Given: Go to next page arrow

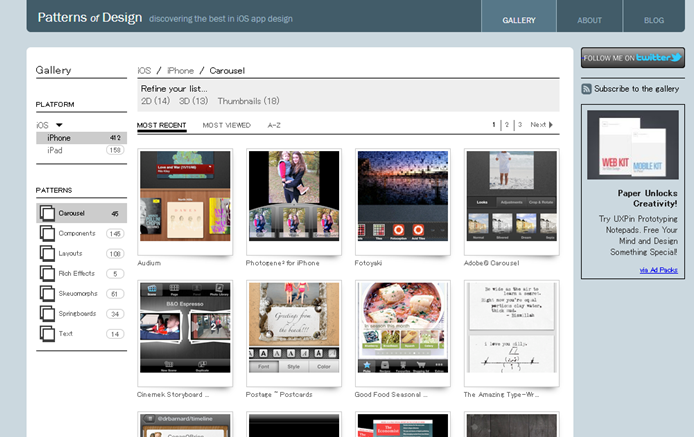Looking at the screenshot, I should [550, 125].
